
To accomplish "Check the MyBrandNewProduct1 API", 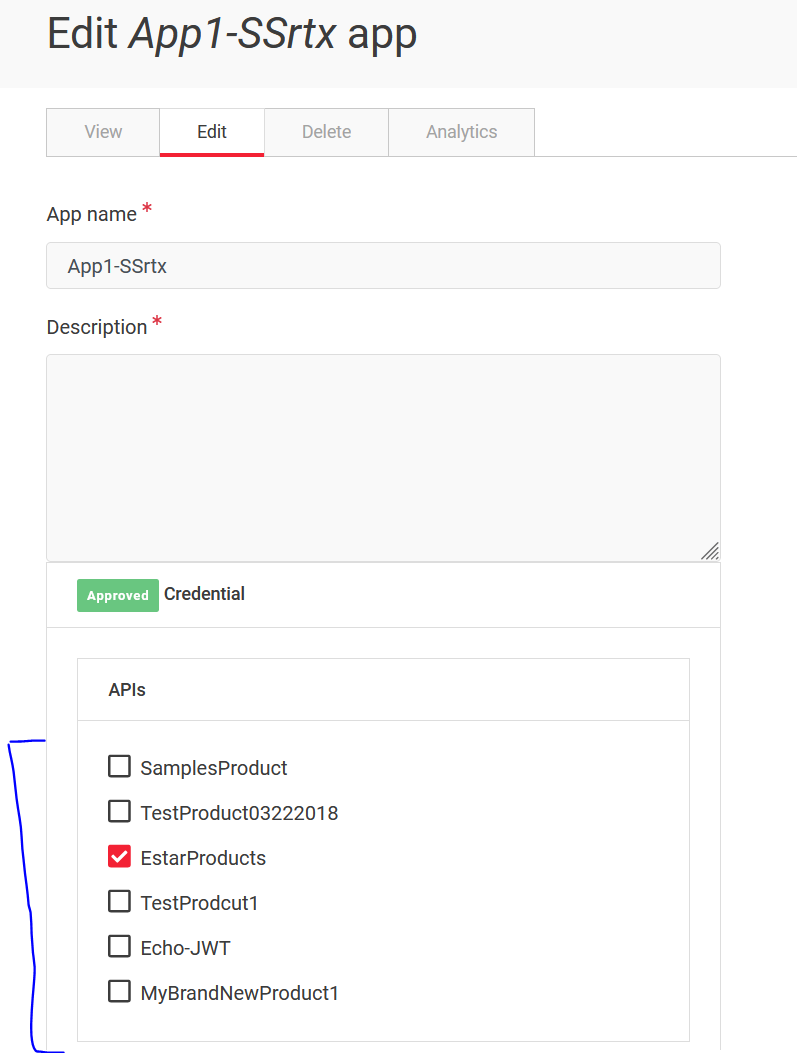I will point(119,991).
